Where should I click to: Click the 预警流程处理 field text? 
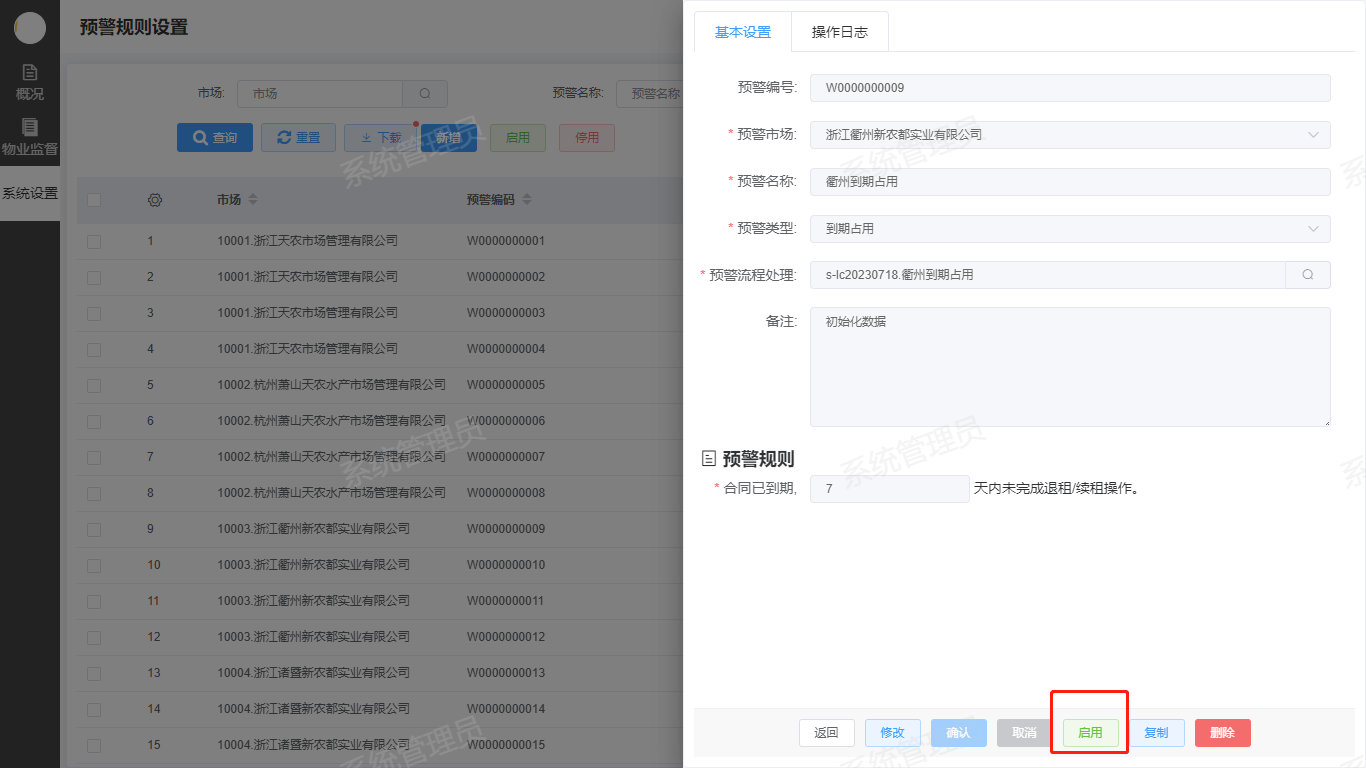coord(1047,275)
